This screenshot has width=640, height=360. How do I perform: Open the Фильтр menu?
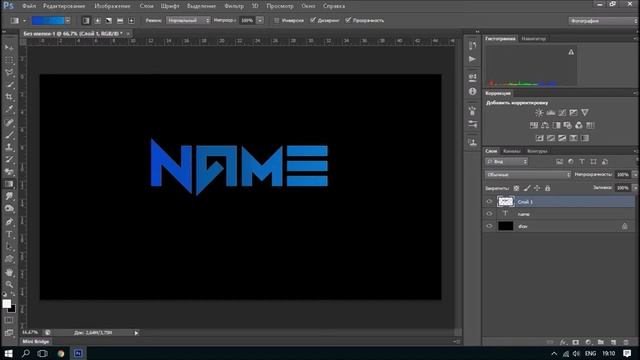(x=234, y=6)
